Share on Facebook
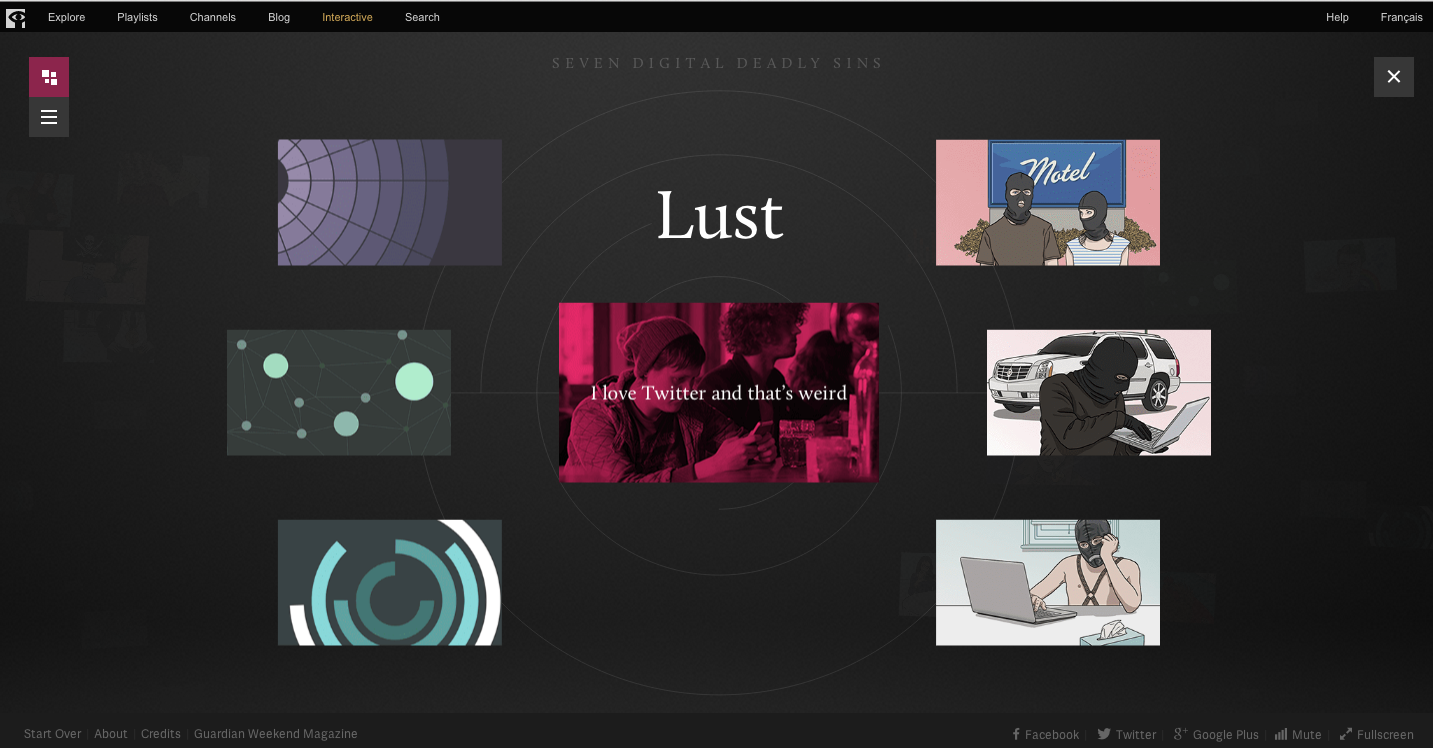Viewport: 1433px width, 748px height. click(x=1046, y=734)
